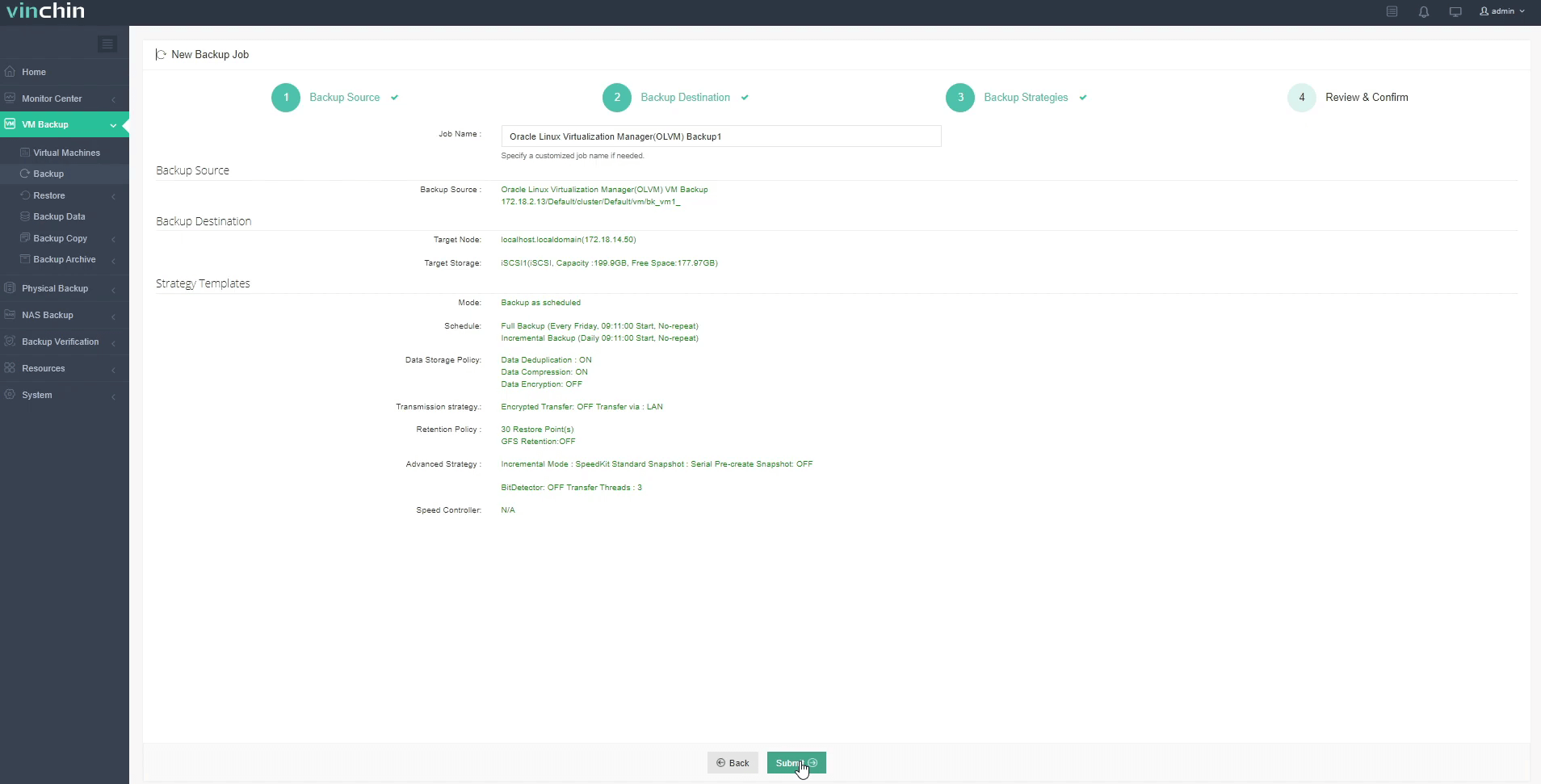This screenshot has width=1541, height=784.
Task: Submit the new backup job
Action: pos(796,763)
